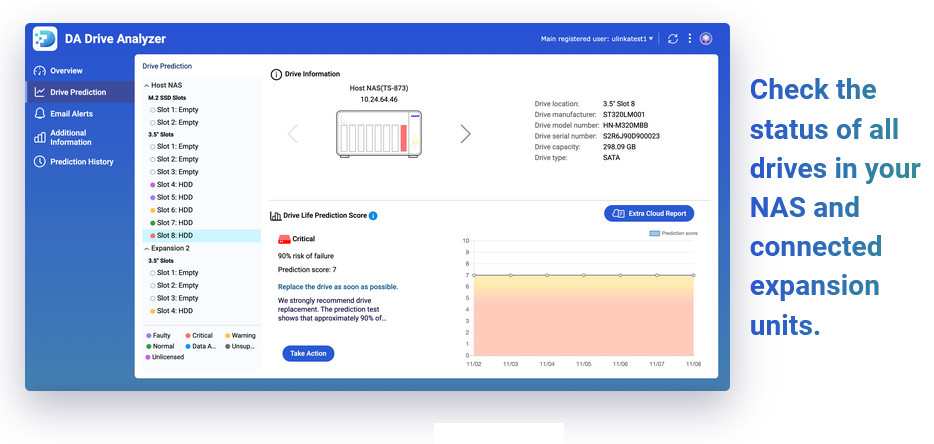
Task: Collapse the Host NAS tree group
Action: 146,86
